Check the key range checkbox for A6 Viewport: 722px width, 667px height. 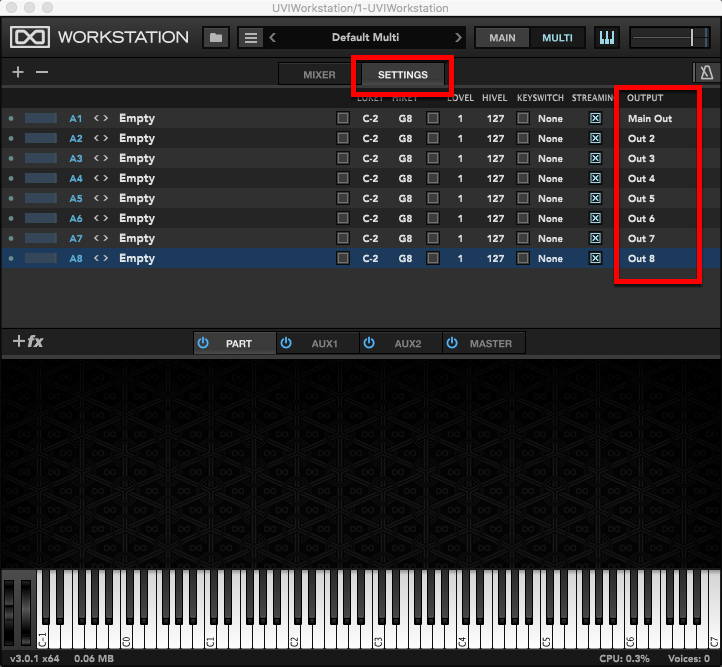tap(343, 218)
